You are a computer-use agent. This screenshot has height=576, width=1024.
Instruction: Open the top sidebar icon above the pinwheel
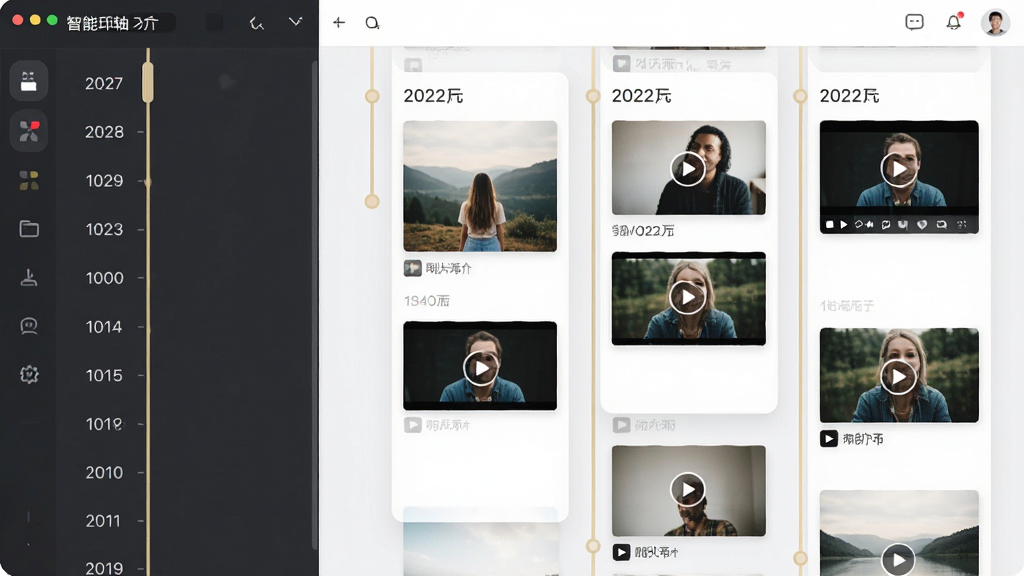click(29, 81)
